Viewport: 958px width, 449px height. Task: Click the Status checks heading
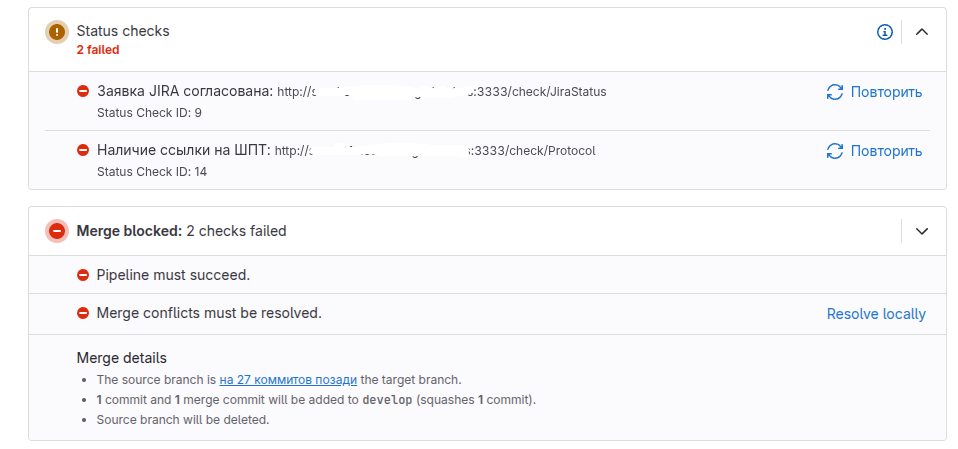point(123,31)
